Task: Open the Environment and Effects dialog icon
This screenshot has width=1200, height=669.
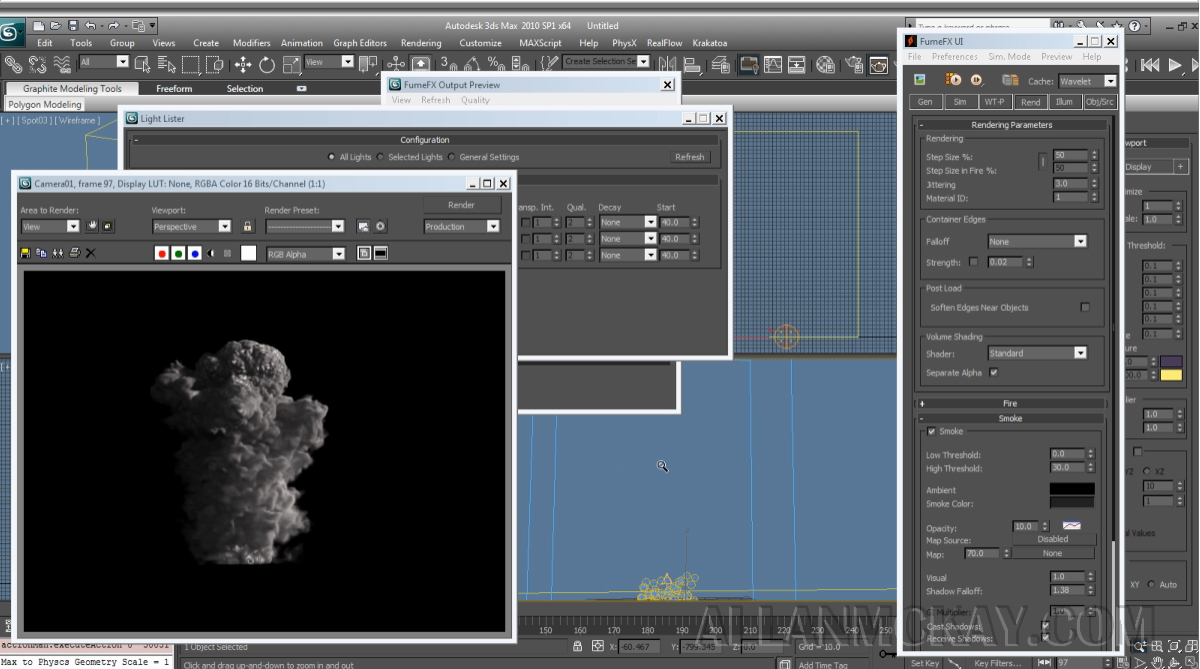Action: pos(380,227)
